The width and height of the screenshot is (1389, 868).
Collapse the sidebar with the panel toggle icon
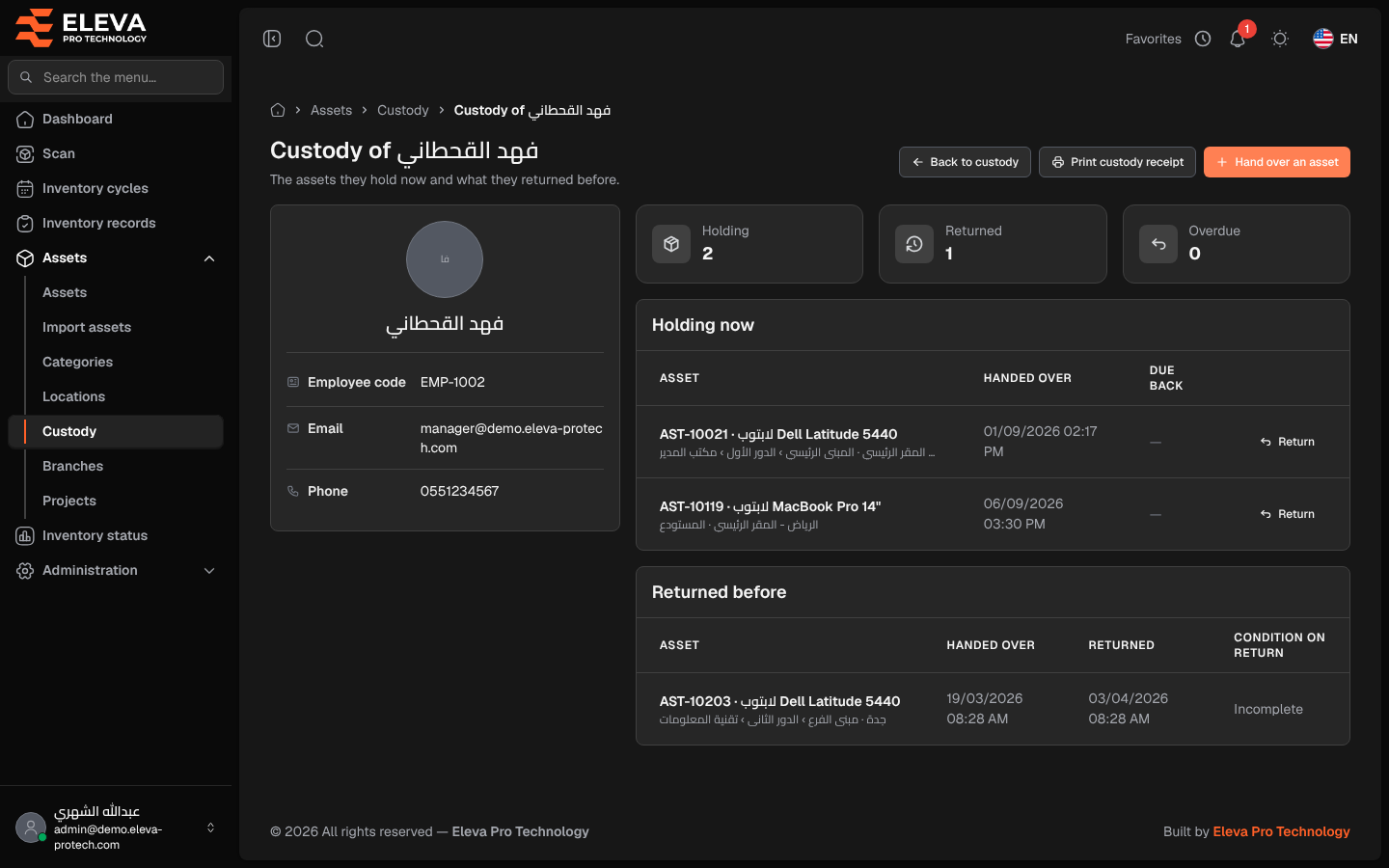click(272, 39)
